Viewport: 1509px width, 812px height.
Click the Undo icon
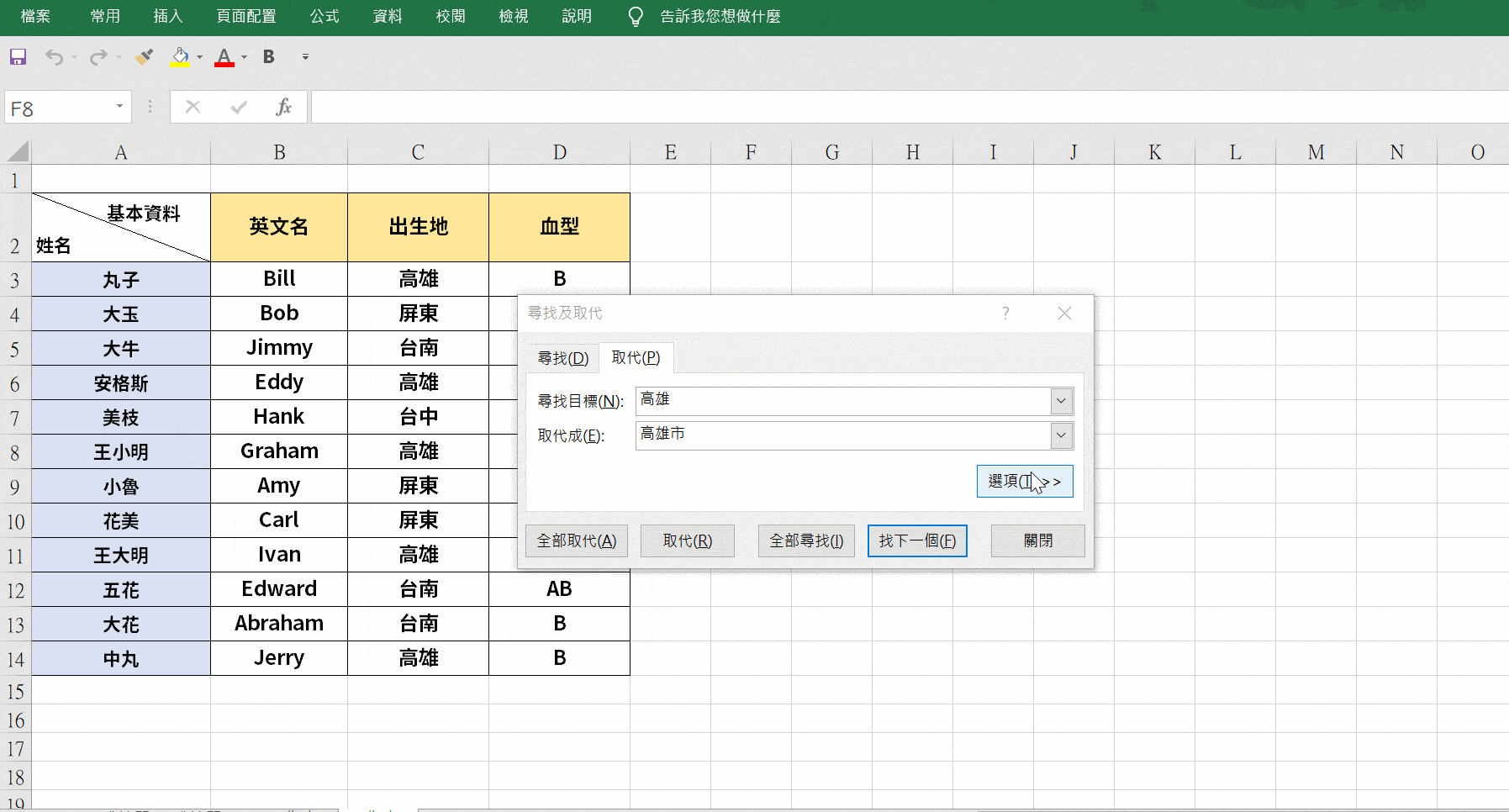coord(53,56)
